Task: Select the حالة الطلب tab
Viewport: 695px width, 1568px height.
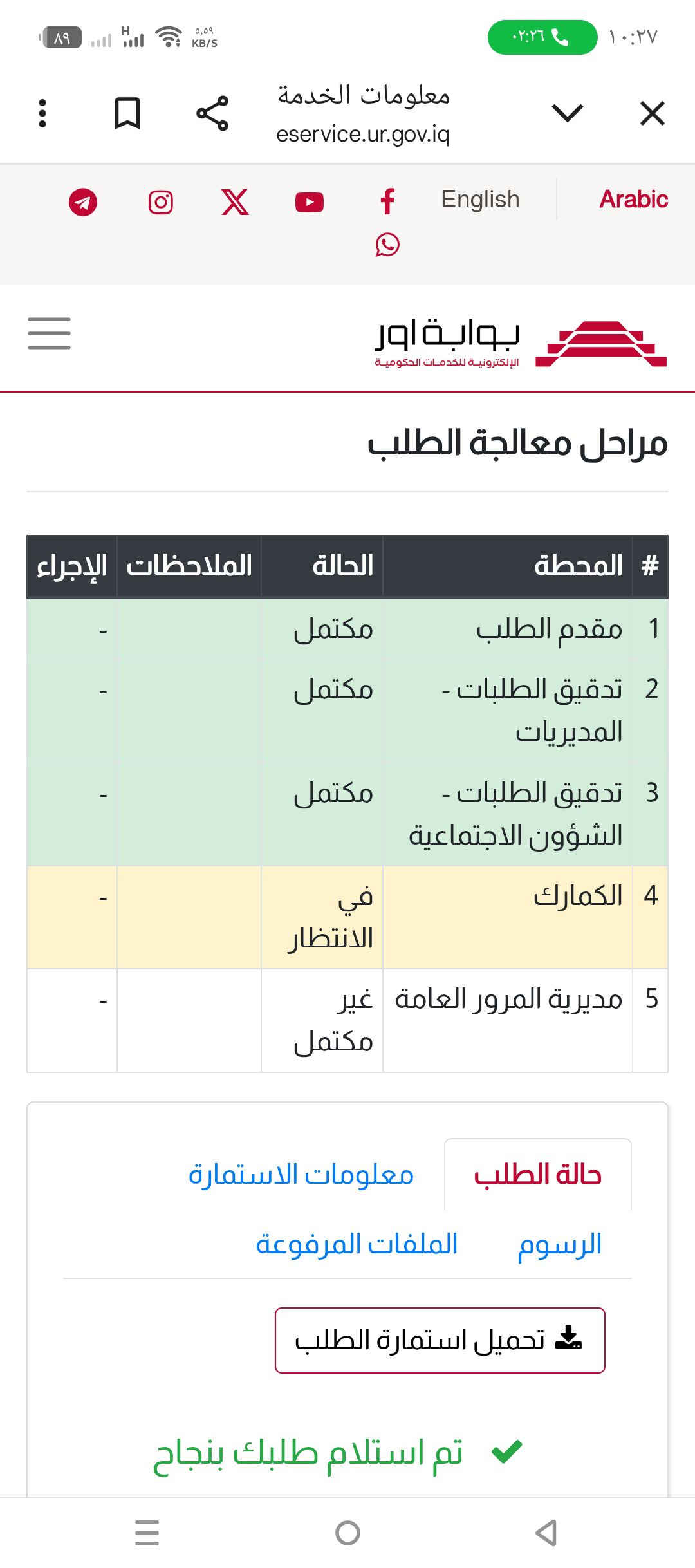Action: pyautogui.click(x=537, y=1175)
